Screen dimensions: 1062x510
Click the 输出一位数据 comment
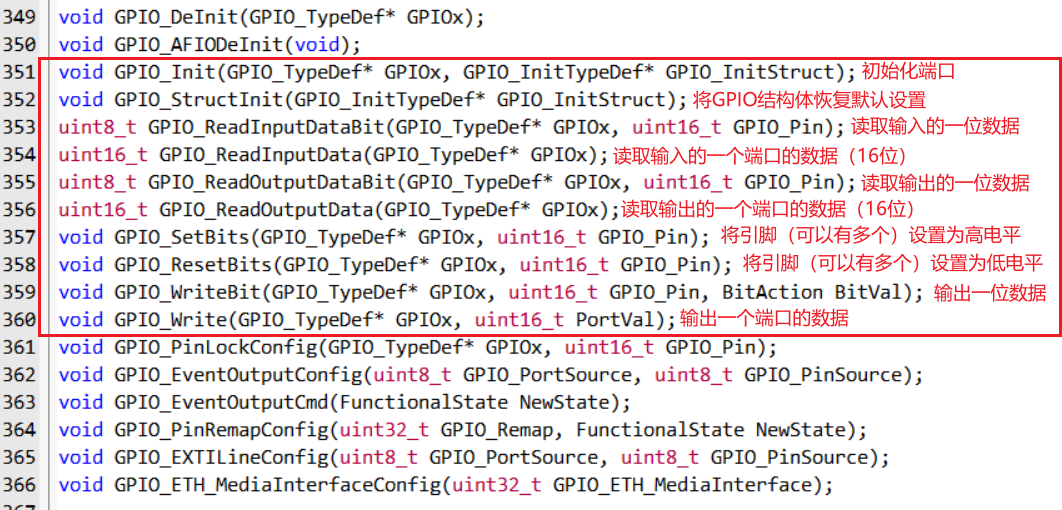990,293
